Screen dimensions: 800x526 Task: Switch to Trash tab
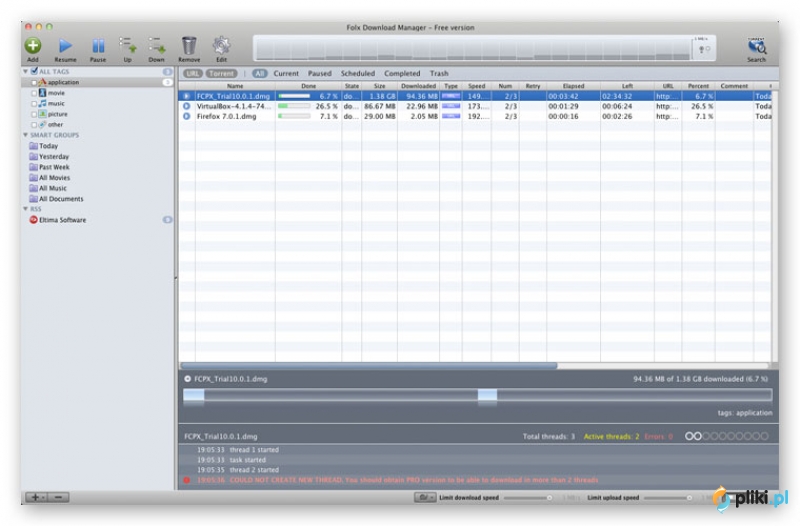[439, 73]
